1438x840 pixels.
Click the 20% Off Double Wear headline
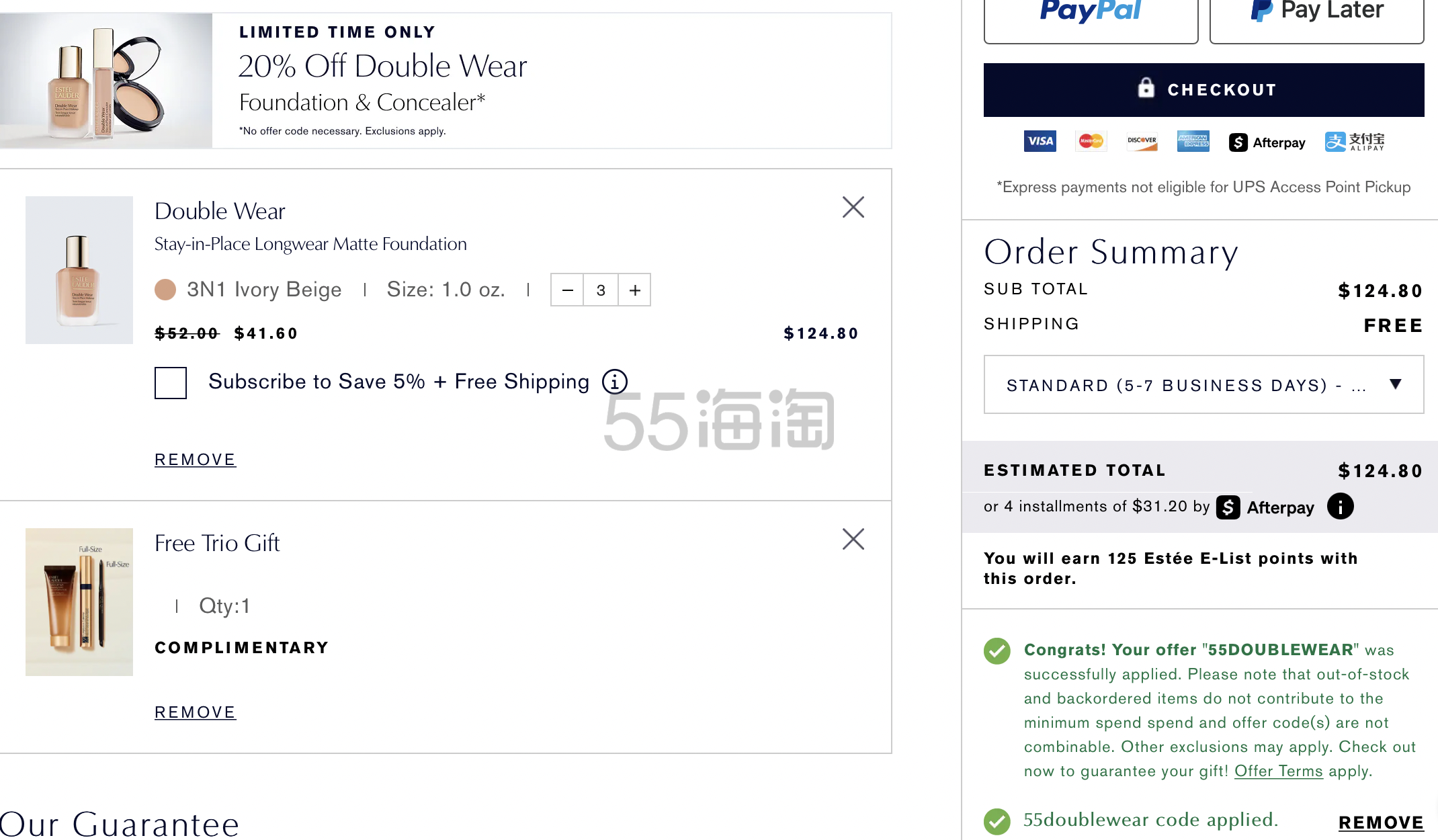pos(382,66)
